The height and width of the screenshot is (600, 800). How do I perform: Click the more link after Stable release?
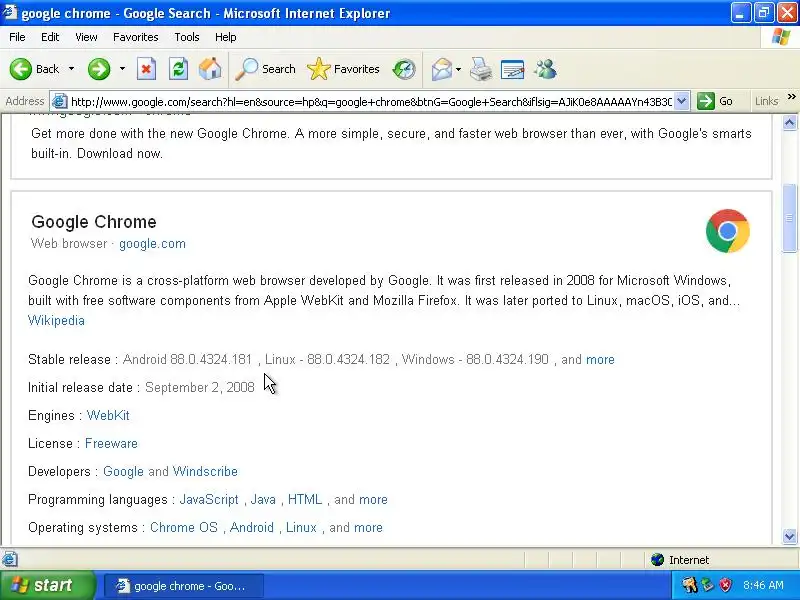coord(600,360)
